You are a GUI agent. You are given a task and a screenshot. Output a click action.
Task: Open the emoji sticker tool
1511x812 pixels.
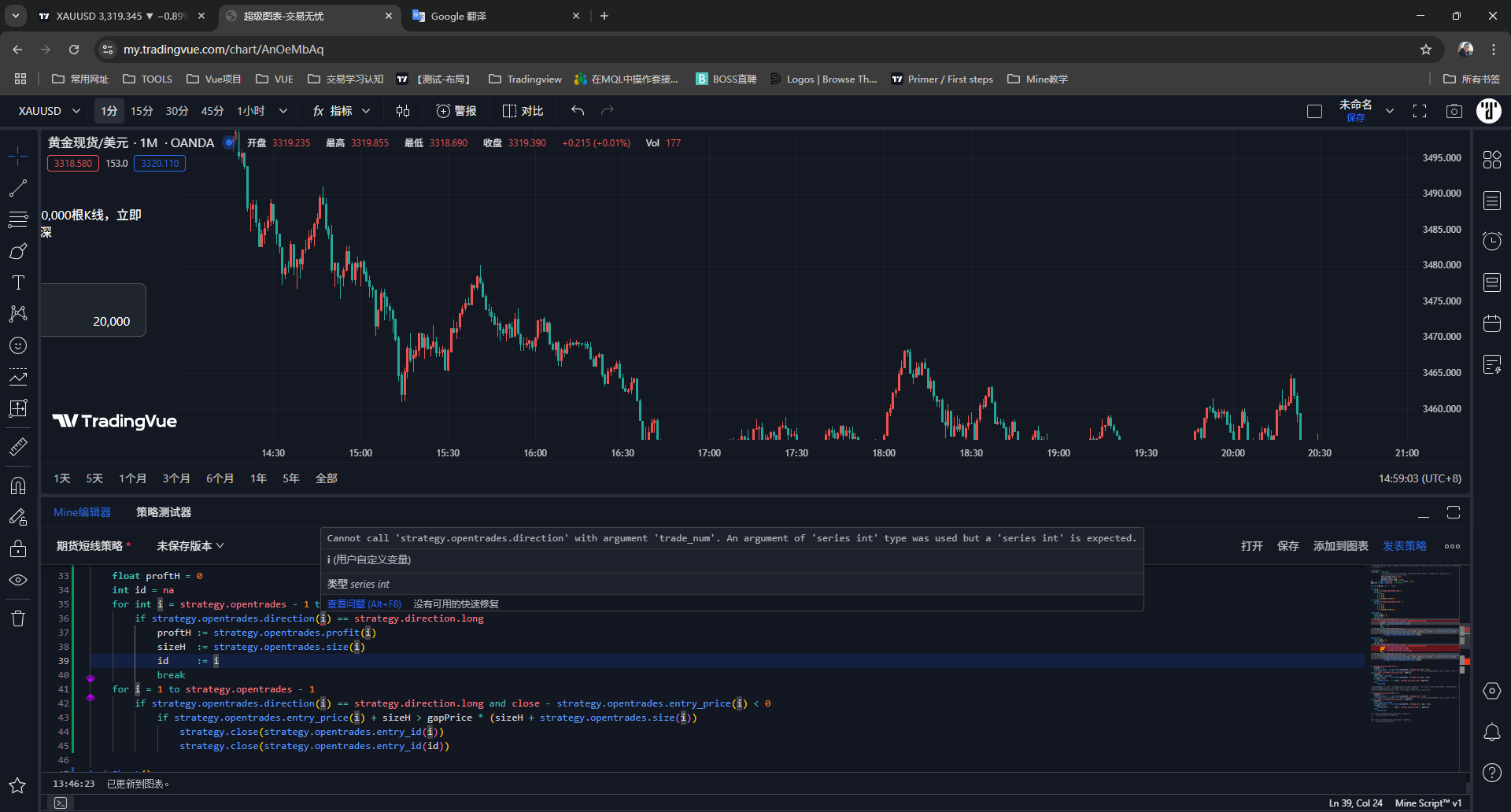pos(17,345)
